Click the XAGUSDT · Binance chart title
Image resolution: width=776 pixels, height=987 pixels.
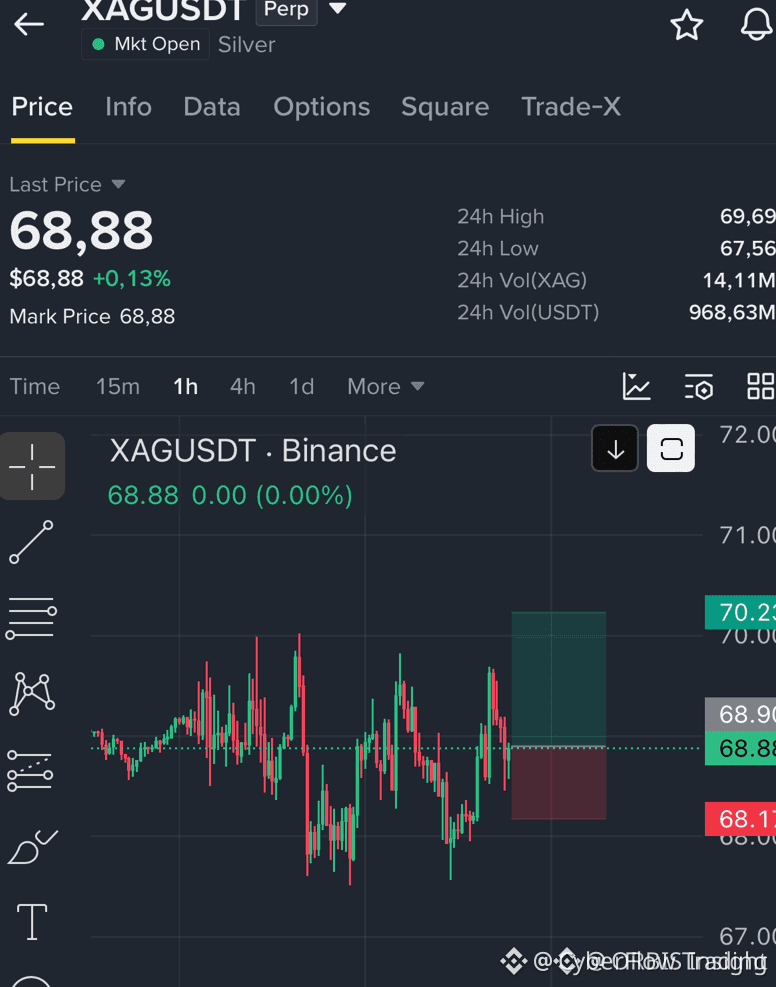point(253,451)
